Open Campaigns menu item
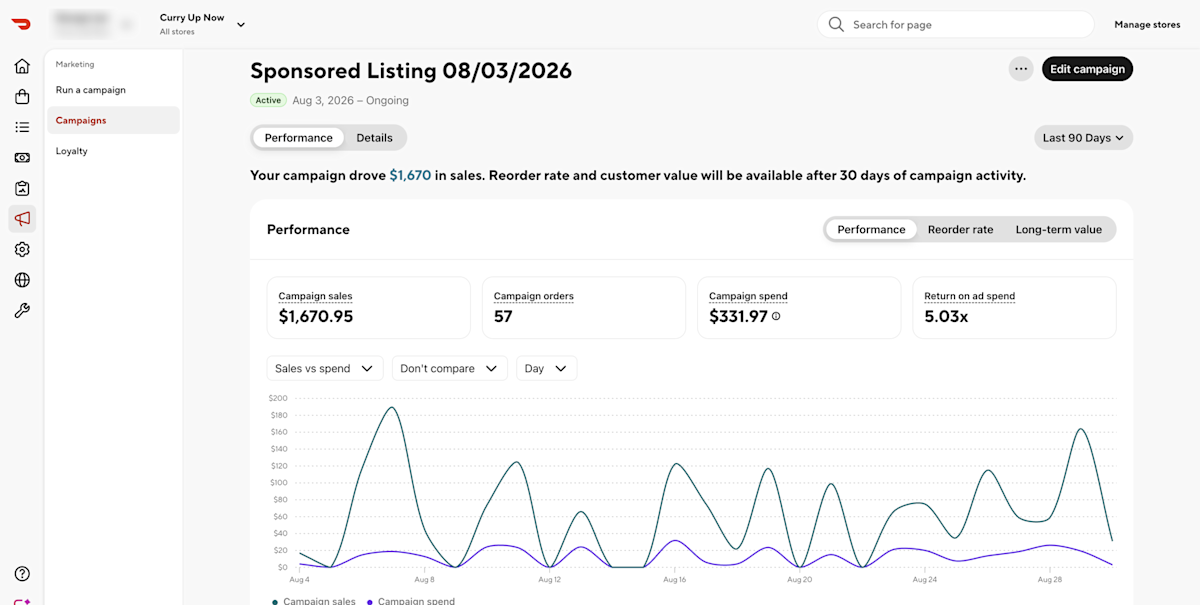Image resolution: width=1200 pixels, height=605 pixels. [113, 120]
